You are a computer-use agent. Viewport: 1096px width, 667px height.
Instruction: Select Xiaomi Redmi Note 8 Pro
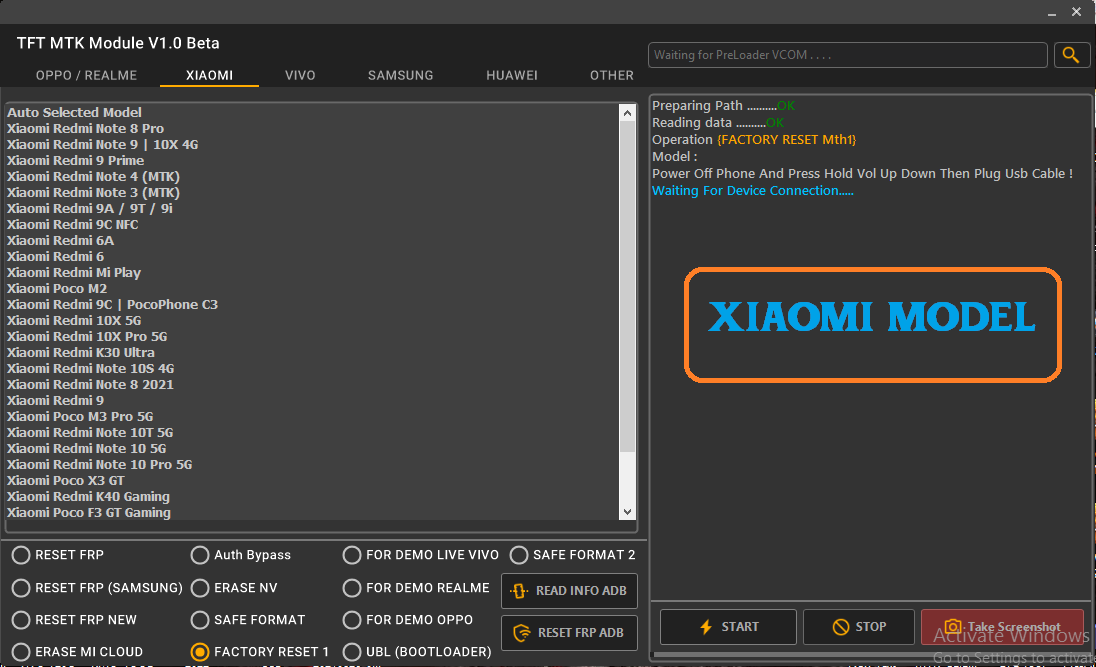[x=85, y=129]
